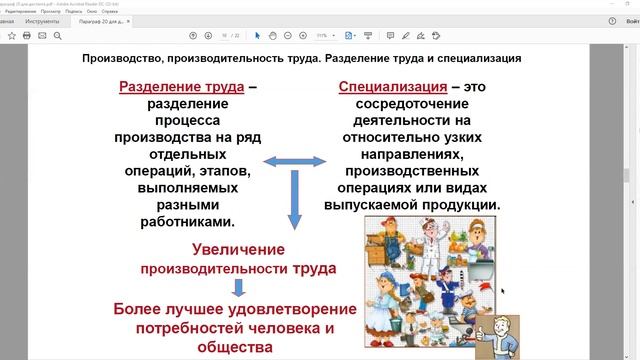Click the word работниками
The image size is (640, 360).
pos(188,222)
